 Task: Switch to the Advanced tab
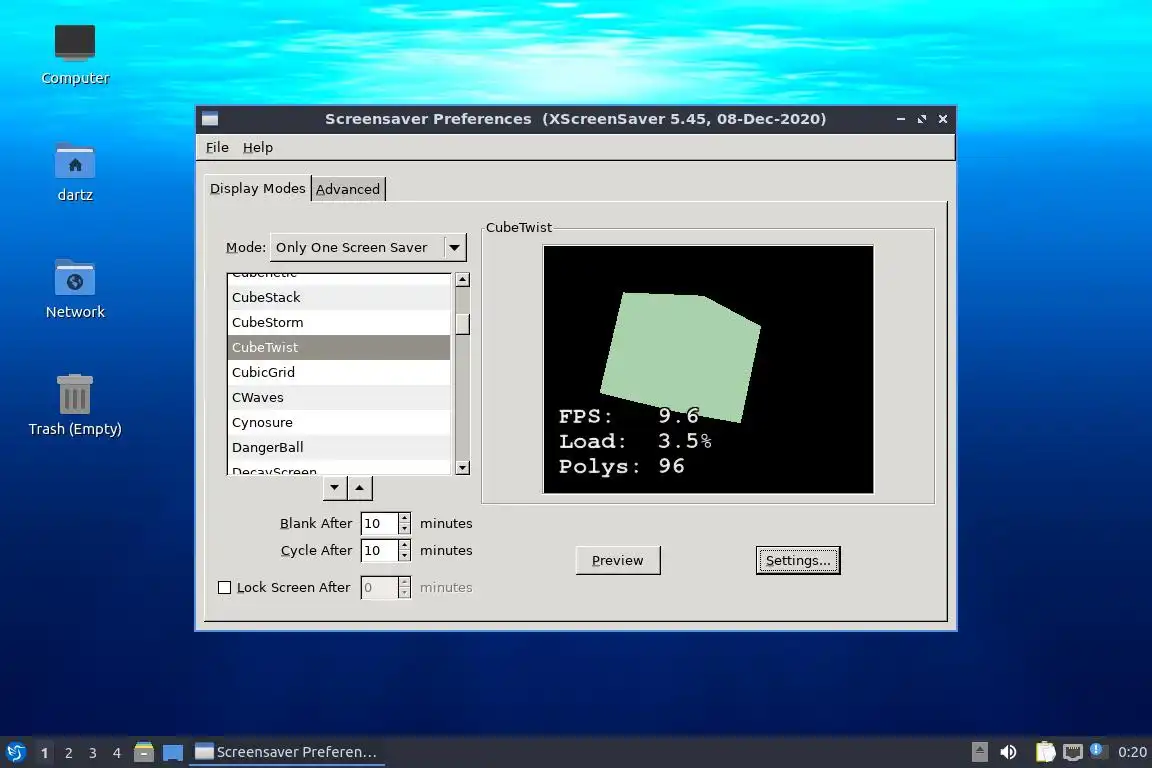pyautogui.click(x=348, y=189)
